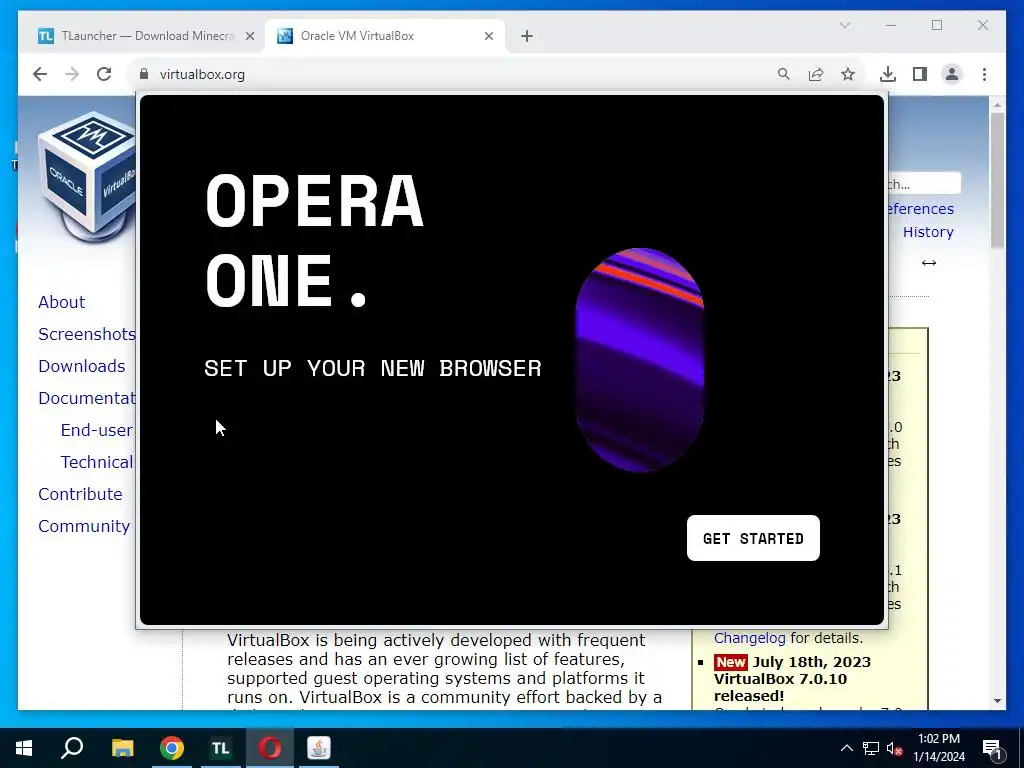The height and width of the screenshot is (768, 1024).
Task: View site info via the padlock icon
Action: pos(144,74)
